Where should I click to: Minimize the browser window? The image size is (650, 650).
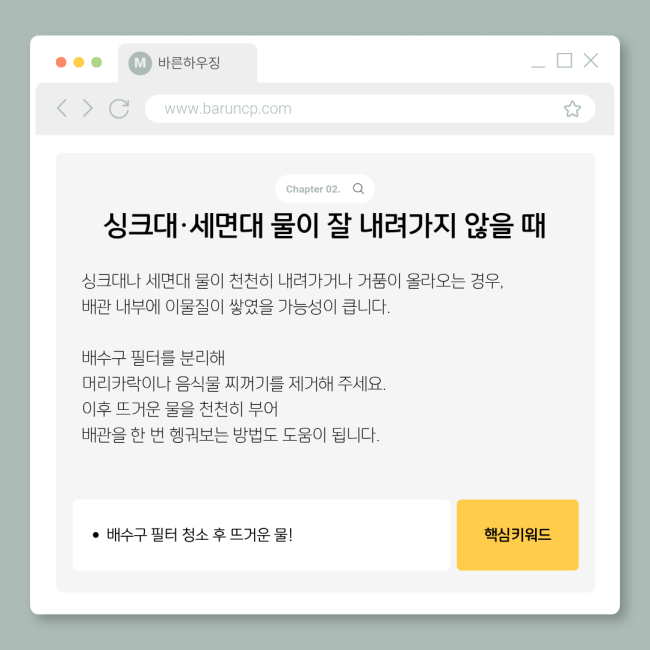tap(538, 66)
